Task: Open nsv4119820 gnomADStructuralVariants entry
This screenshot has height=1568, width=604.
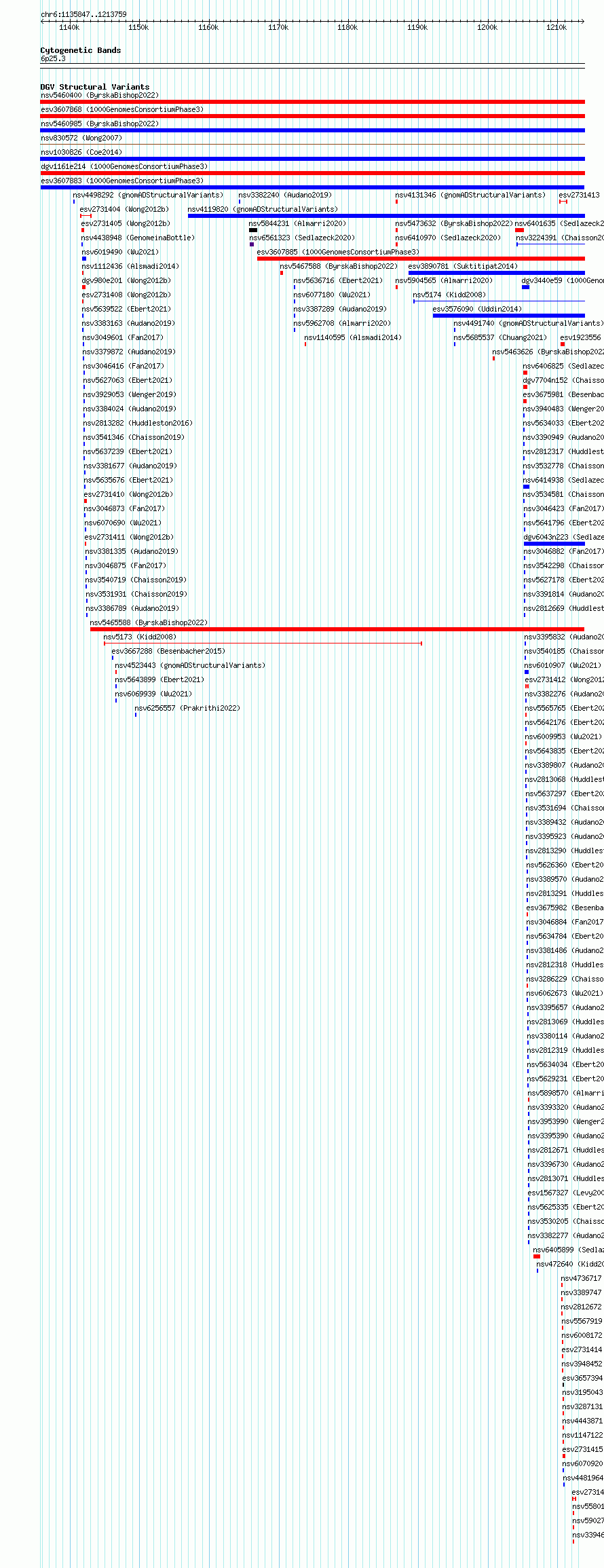Action: [263, 209]
